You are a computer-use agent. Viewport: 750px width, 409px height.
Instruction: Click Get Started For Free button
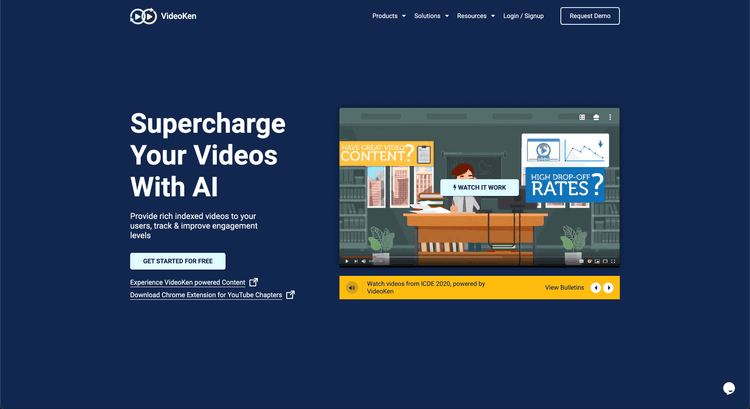178,261
